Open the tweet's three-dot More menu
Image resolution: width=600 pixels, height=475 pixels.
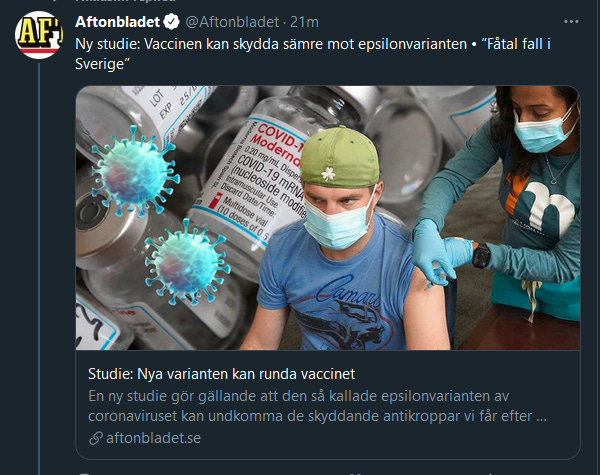pyautogui.click(x=571, y=22)
